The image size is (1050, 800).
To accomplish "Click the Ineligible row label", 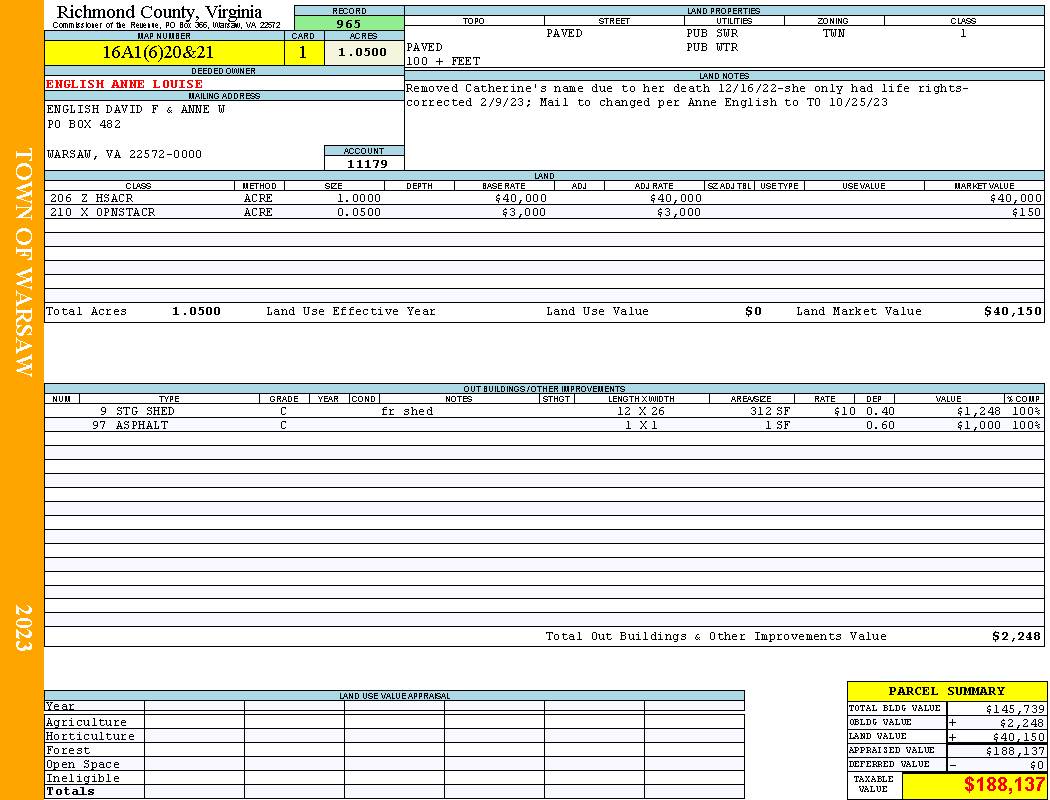I will tap(82, 779).
